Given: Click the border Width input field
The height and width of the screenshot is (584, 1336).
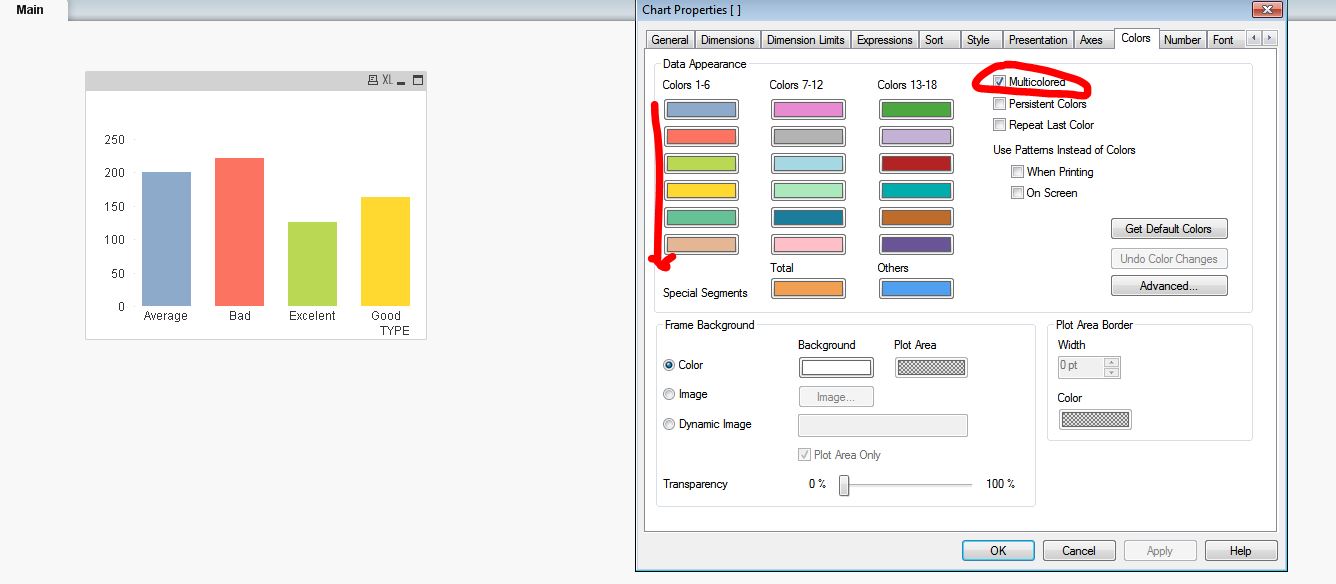Looking at the screenshot, I should 1080,367.
